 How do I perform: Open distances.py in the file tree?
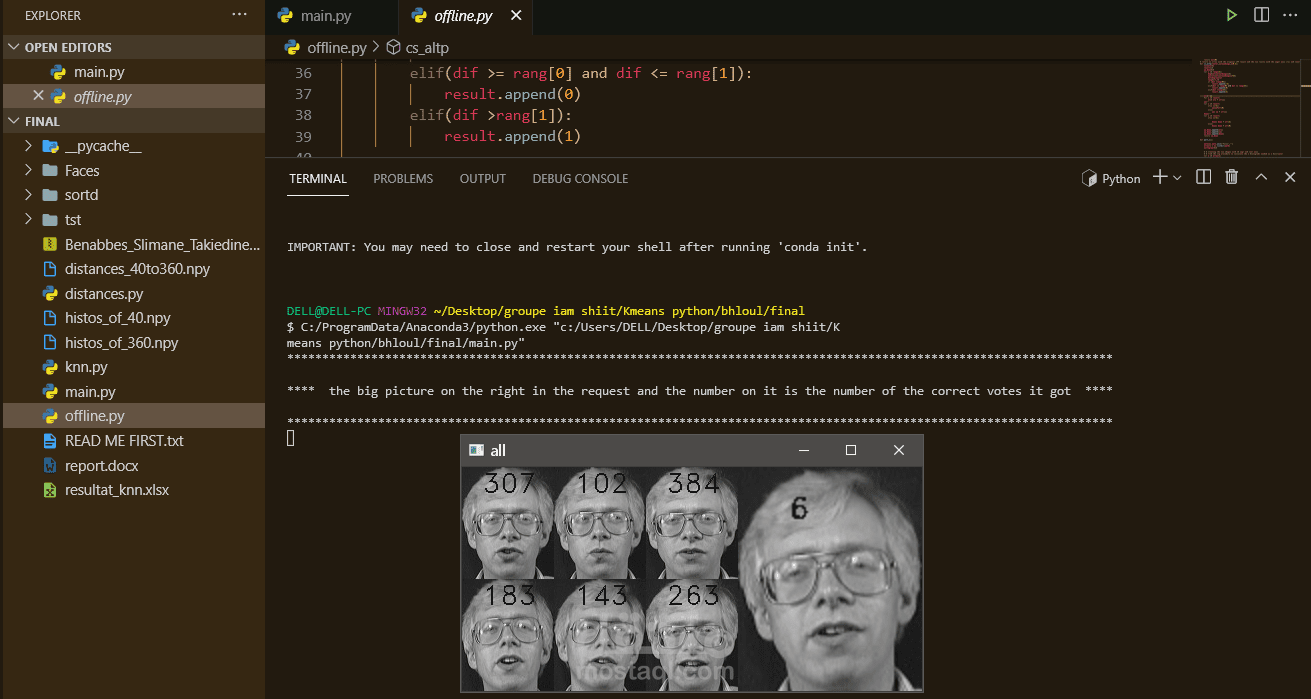point(132,293)
